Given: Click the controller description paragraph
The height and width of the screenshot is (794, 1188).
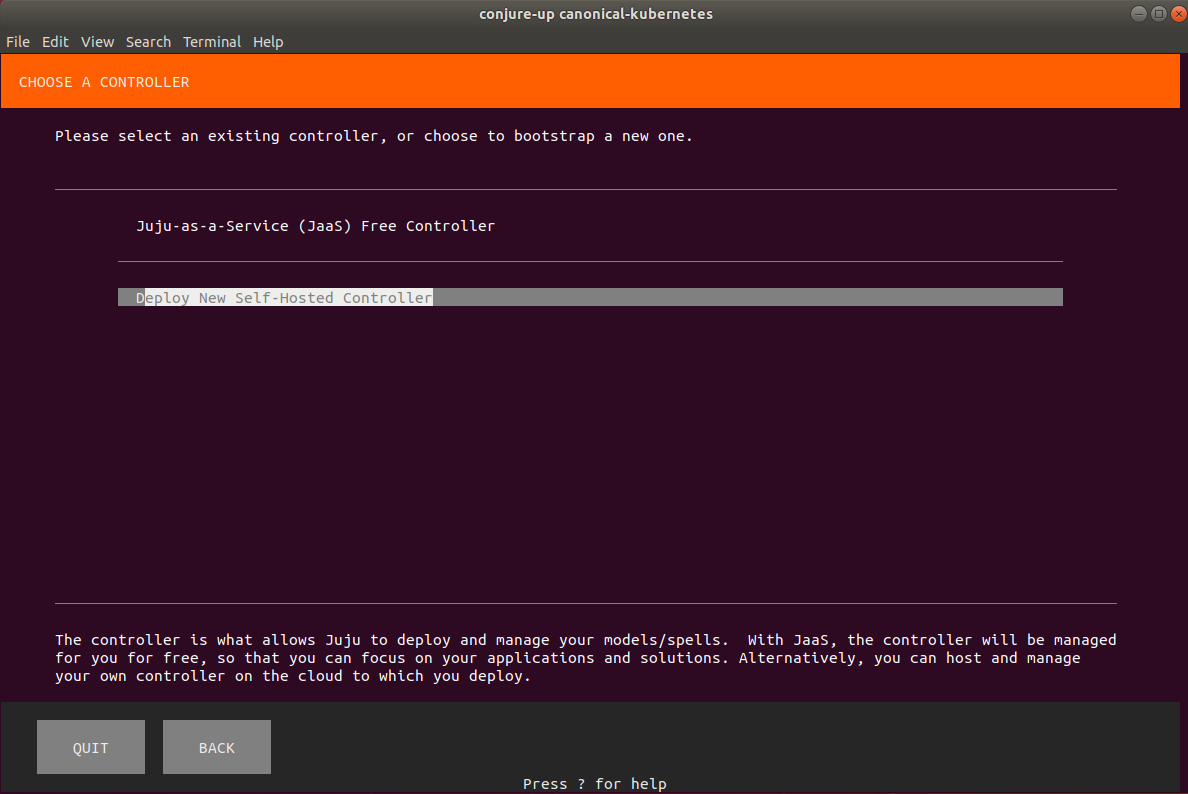Looking at the screenshot, I should [586, 658].
